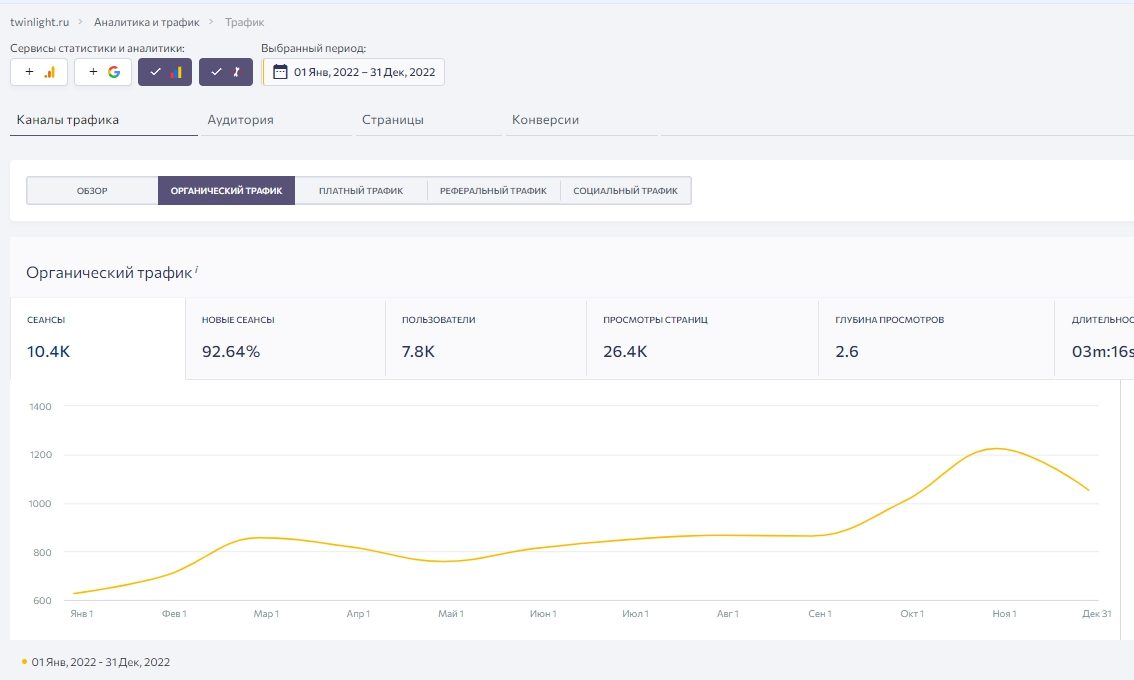Click the Мар 1 x-axis label
The height and width of the screenshot is (680, 1134).
[266, 613]
